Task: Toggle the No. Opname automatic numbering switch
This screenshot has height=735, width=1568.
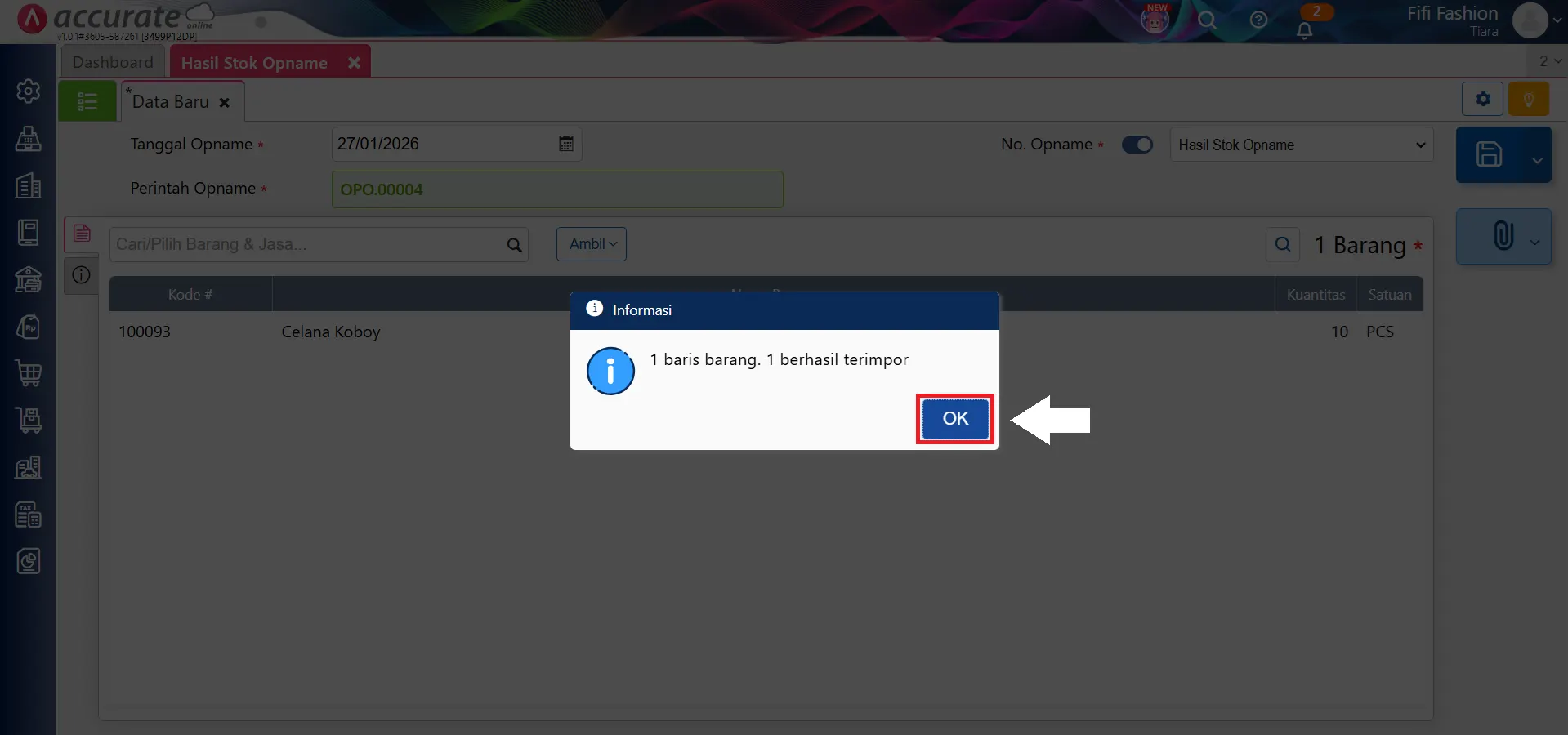Action: pos(1137,145)
